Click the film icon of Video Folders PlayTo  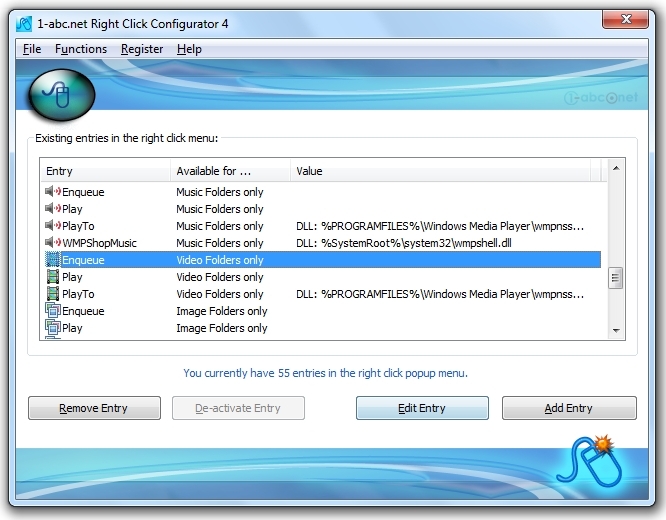click(53, 294)
